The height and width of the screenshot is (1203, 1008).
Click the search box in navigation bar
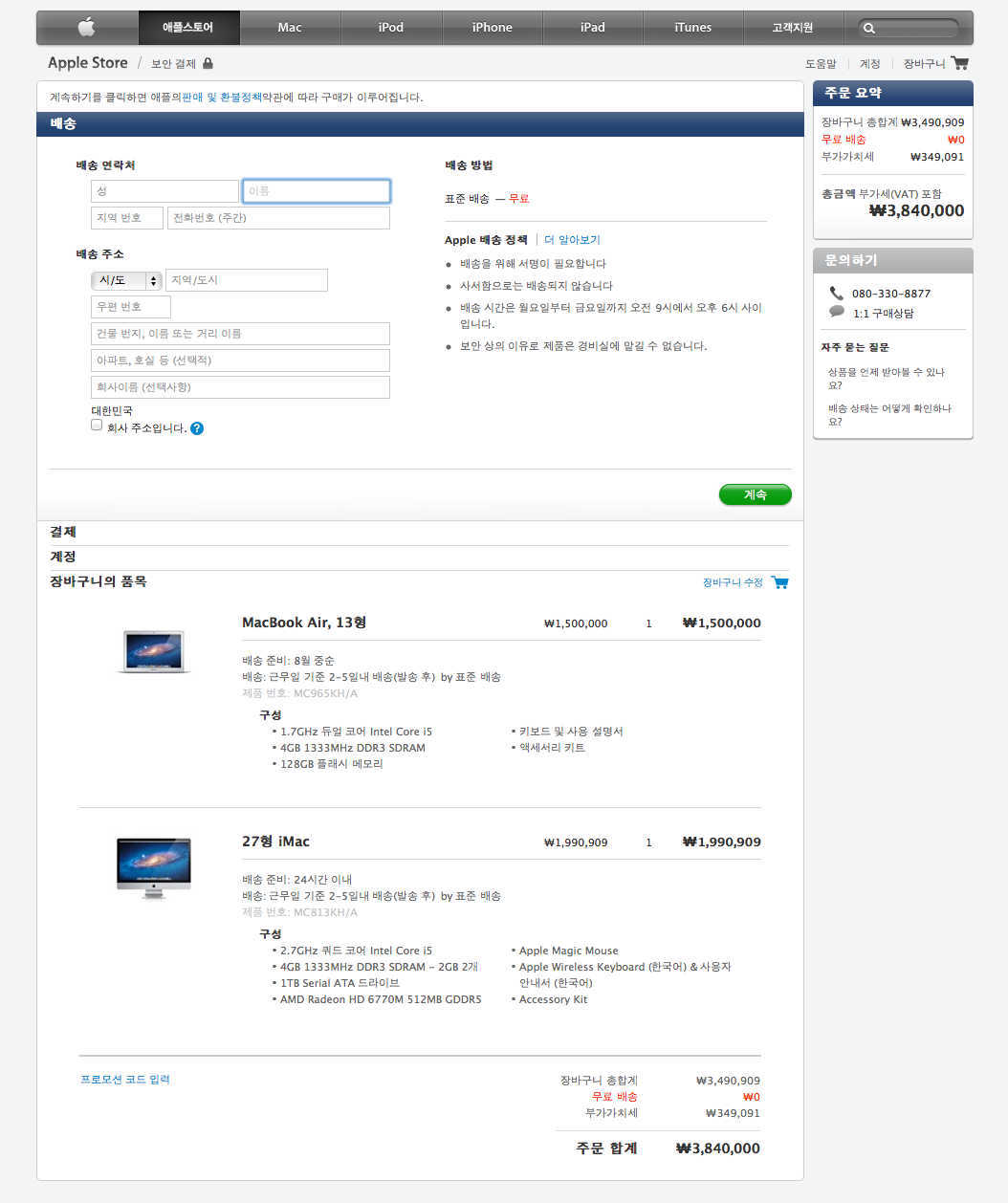click(909, 29)
